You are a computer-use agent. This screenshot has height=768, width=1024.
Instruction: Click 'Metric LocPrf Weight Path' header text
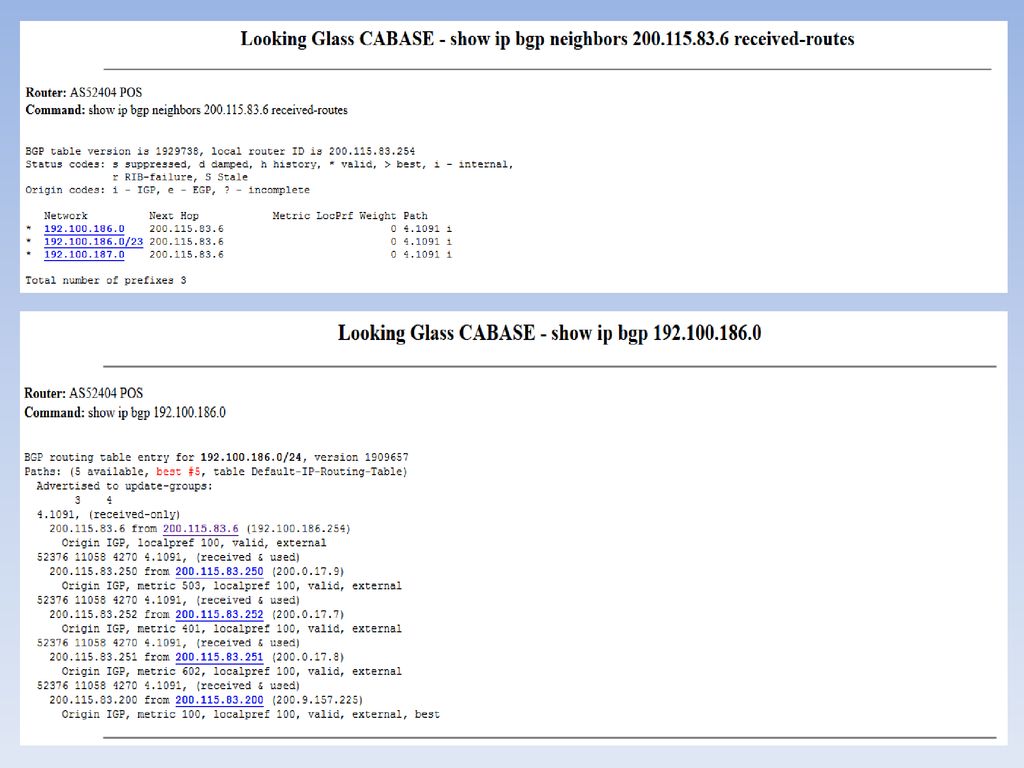pyautogui.click(x=350, y=216)
